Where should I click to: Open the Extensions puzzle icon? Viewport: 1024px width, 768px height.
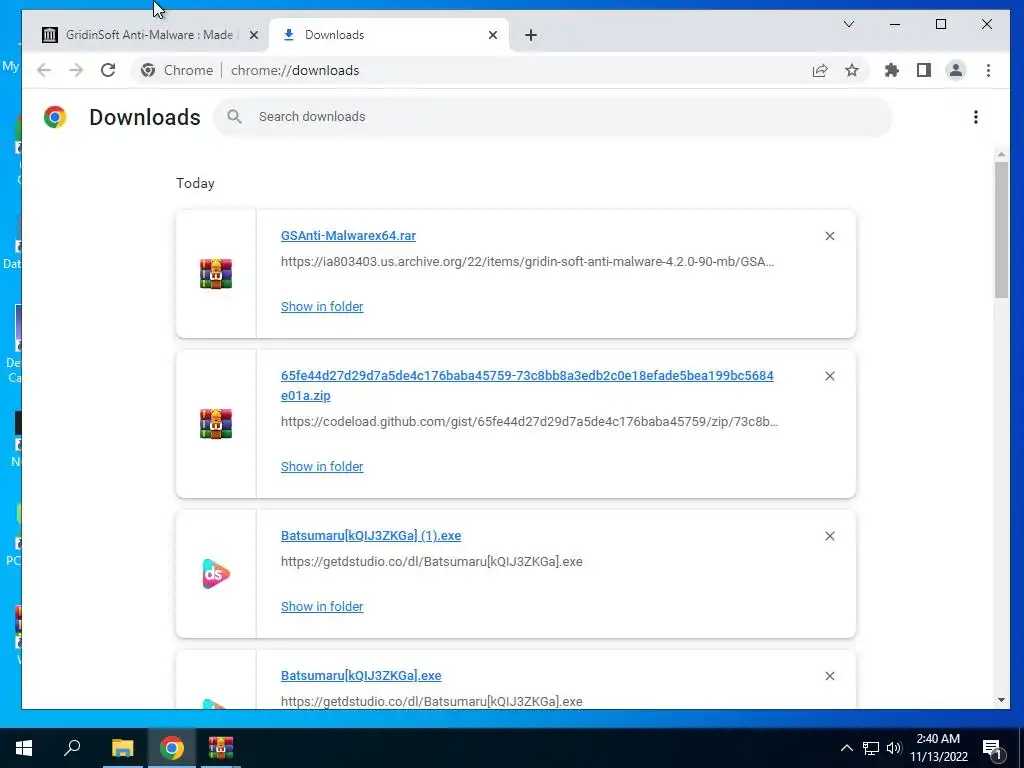891,71
